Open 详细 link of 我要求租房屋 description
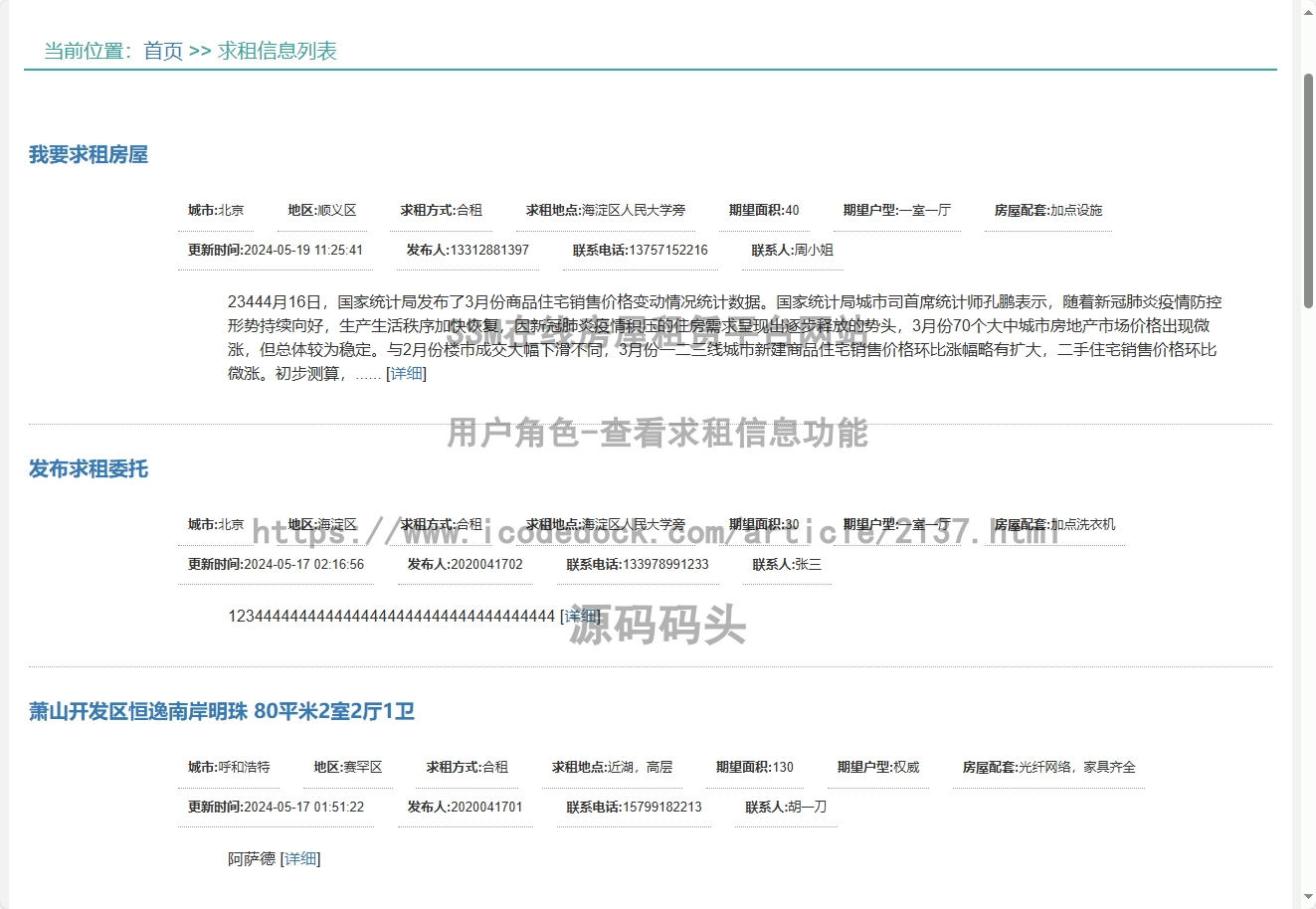The width and height of the screenshot is (1316, 909). [406, 373]
